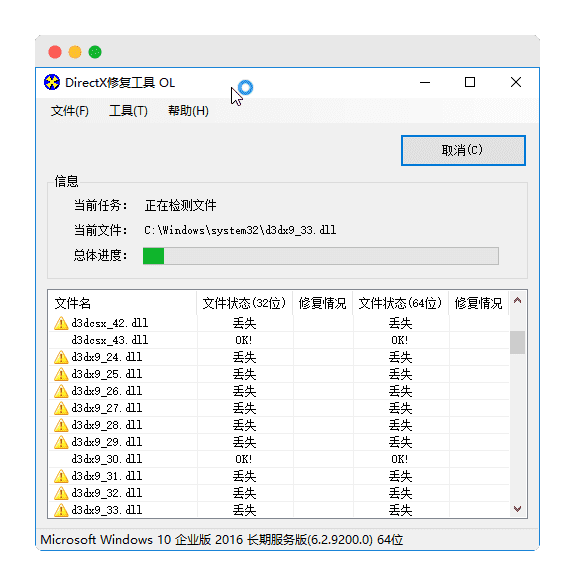Image resolution: width=575 pixels, height=586 pixels.
Task: Open the 工具(T) menu
Action: click(128, 111)
